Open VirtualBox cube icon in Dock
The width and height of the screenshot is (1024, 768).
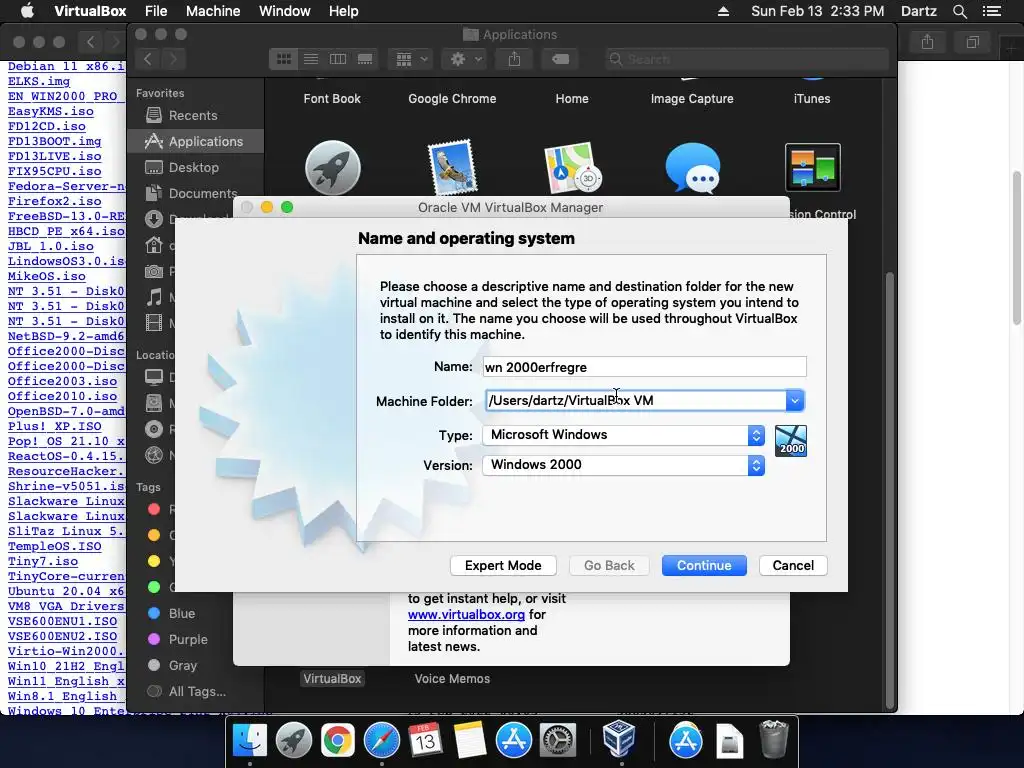point(619,739)
